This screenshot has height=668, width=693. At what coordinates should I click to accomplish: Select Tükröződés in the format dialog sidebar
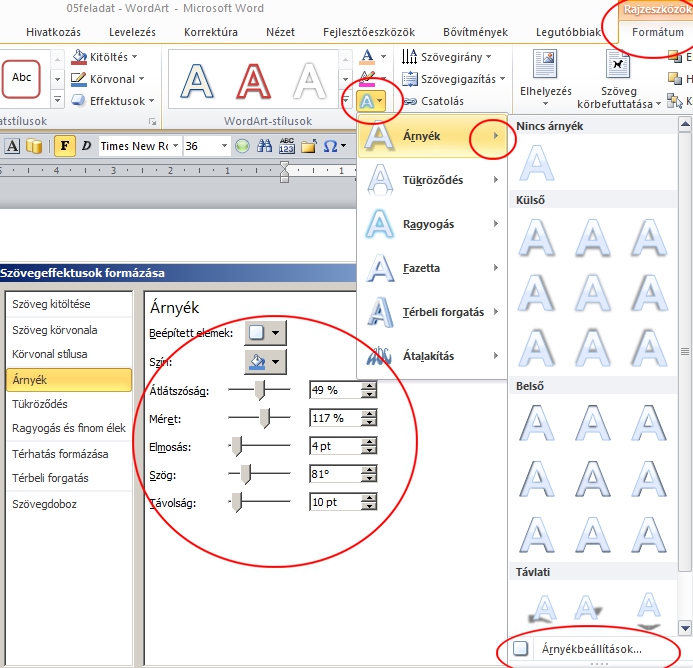click(40, 404)
